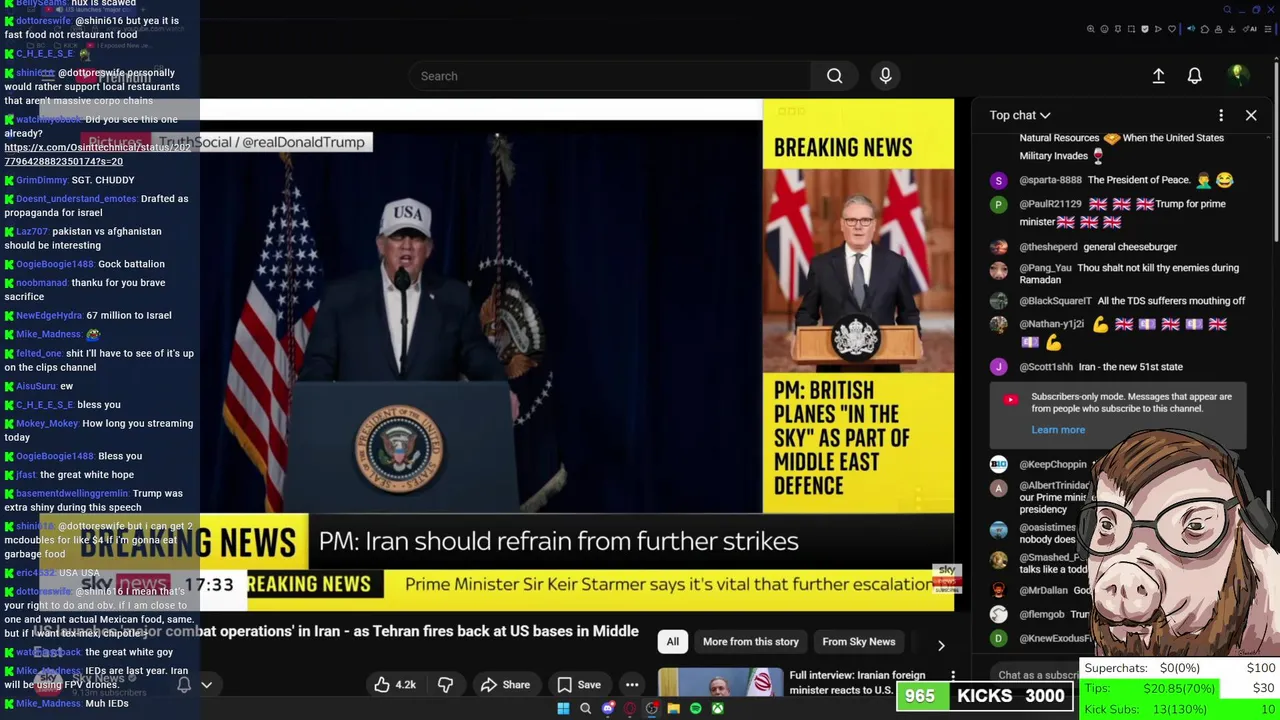1280x720 pixels.
Task: Click the browser pinboard icon
Action: 1118,29
